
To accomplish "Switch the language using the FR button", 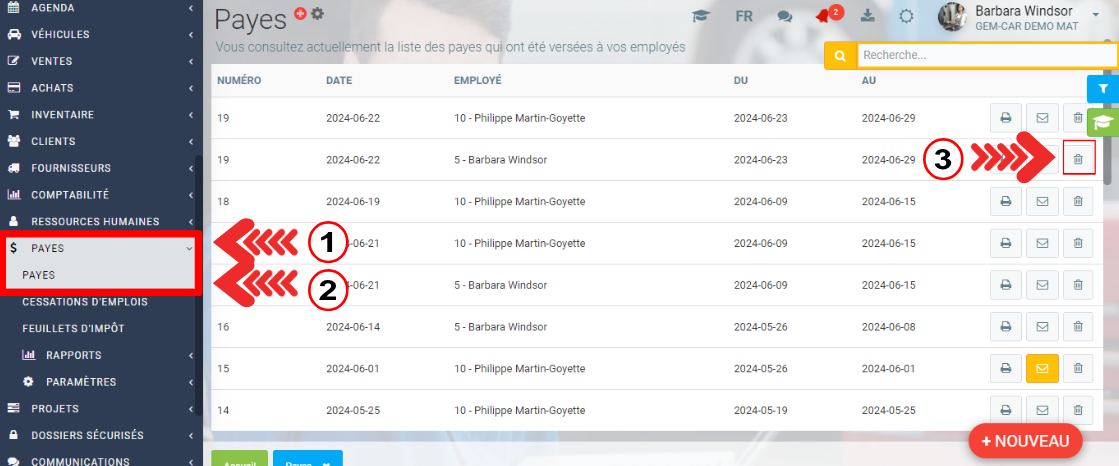I will coord(744,17).
